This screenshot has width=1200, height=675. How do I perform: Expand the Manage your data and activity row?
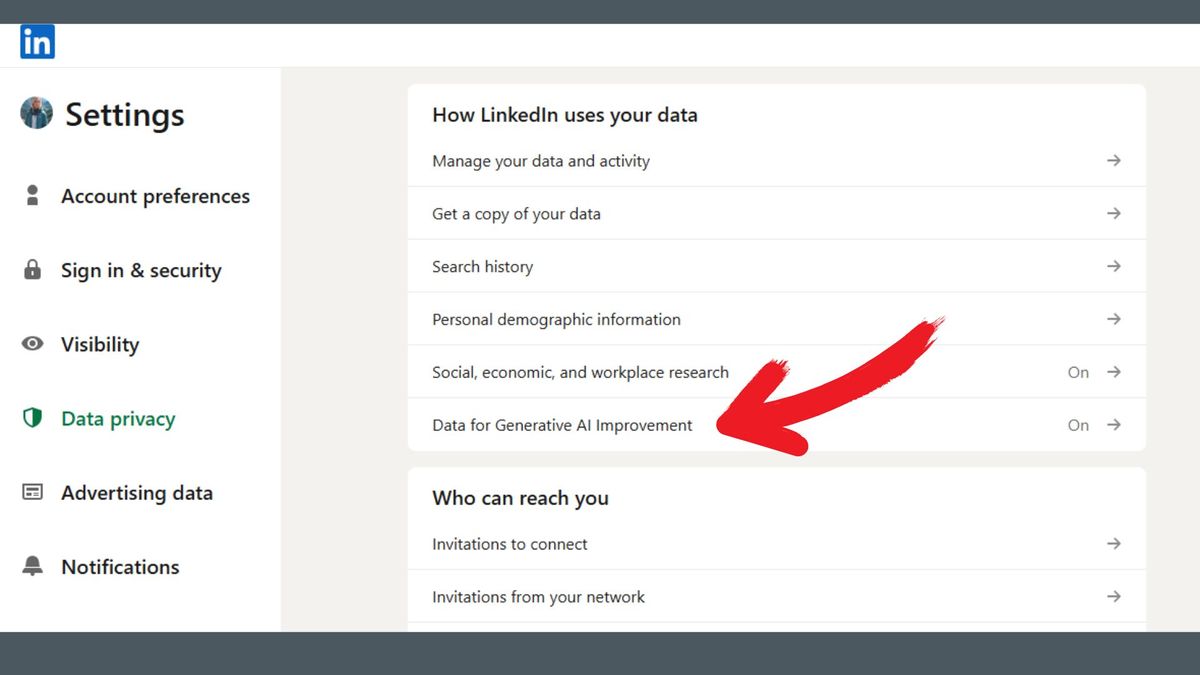point(1113,160)
